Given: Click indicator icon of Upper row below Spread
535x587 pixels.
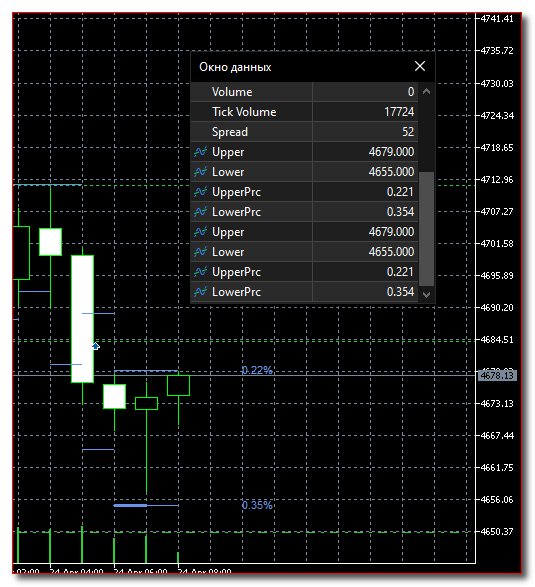Looking at the screenshot, I should 200,152.
